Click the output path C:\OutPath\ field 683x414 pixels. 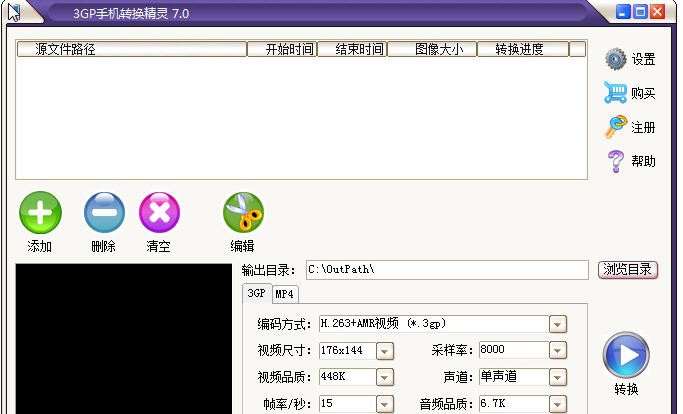(x=447, y=270)
